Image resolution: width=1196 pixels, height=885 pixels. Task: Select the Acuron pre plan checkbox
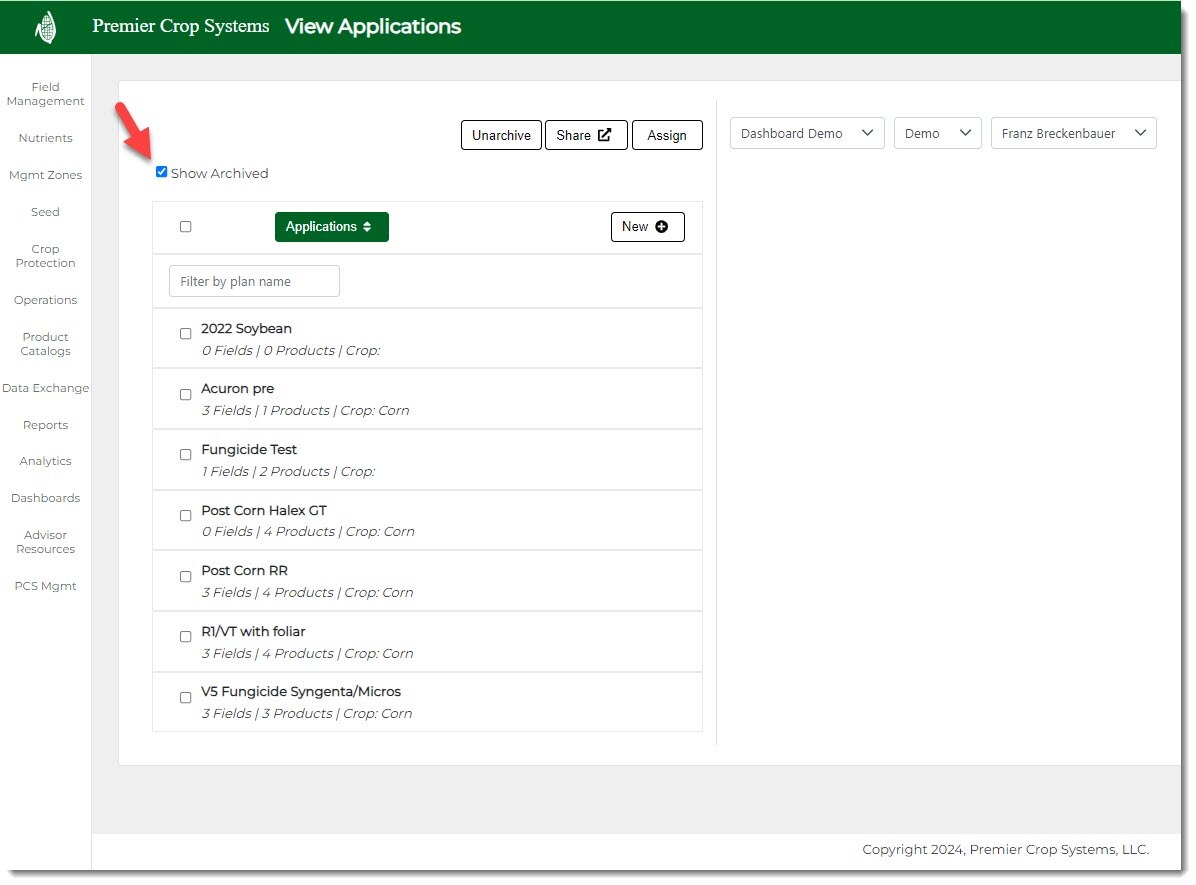(x=185, y=395)
